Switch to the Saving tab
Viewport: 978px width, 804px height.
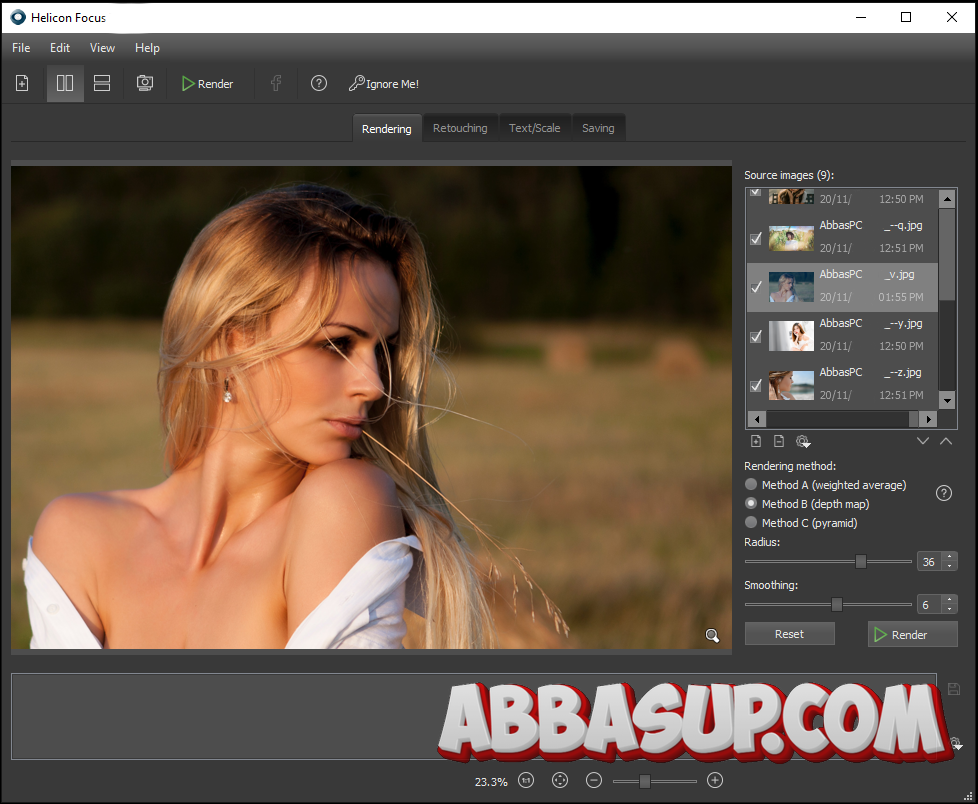coord(598,128)
